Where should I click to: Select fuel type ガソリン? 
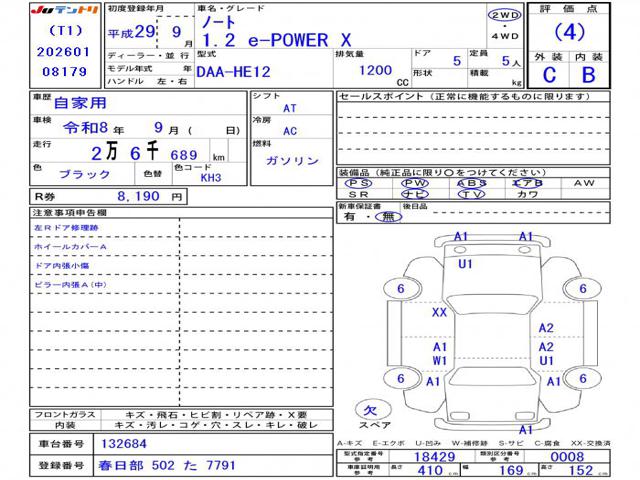[x=292, y=160]
